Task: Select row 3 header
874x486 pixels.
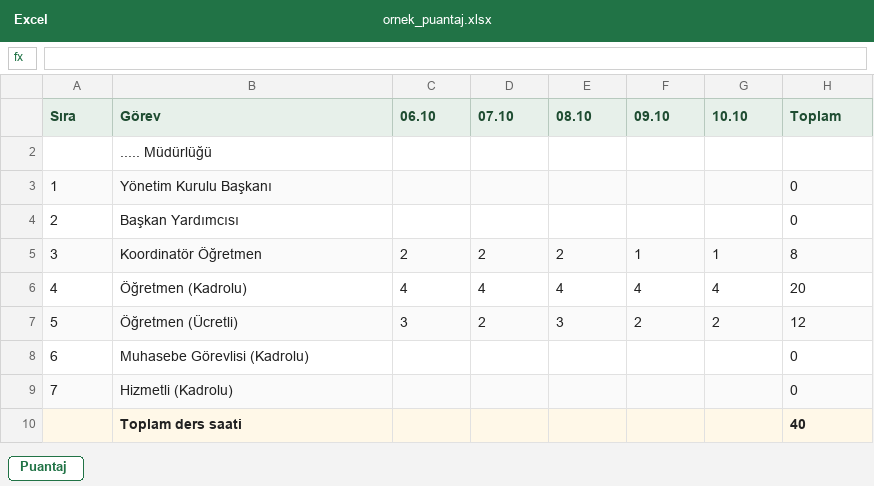Action: (x=22, y=187)
